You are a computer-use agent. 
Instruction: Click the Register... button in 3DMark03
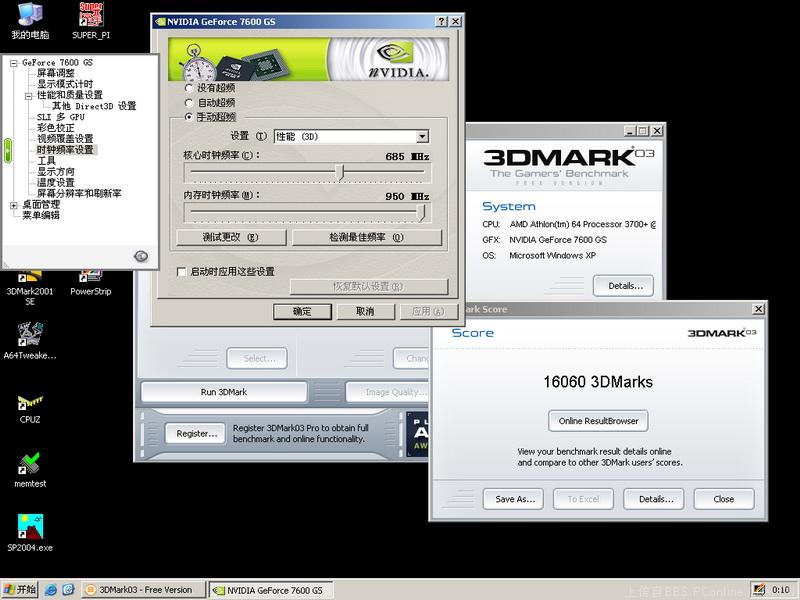click(x=196, y=434)
